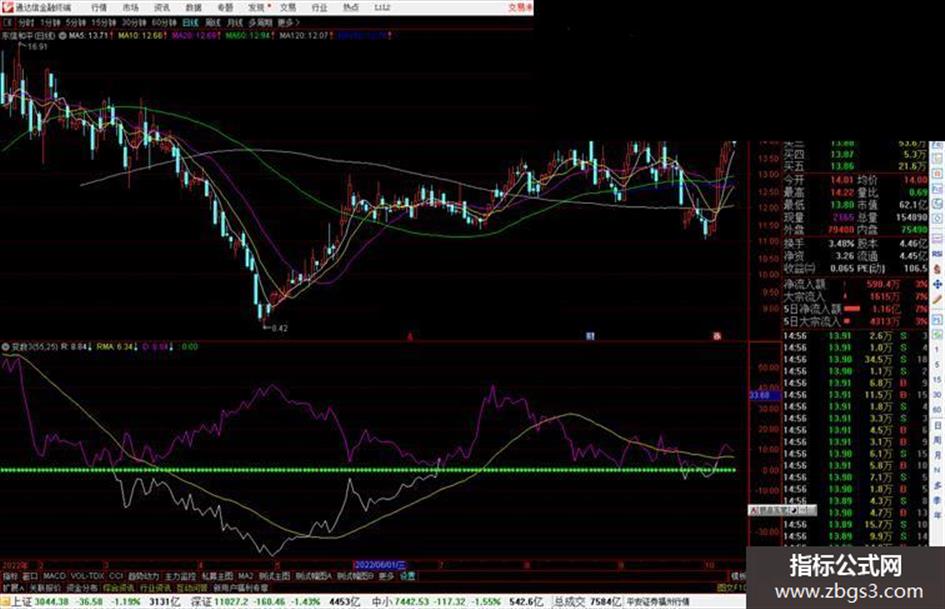Open the 多周期 multi-period view
Viewport: 945px width, 609px height.
(x=260, y=22)
